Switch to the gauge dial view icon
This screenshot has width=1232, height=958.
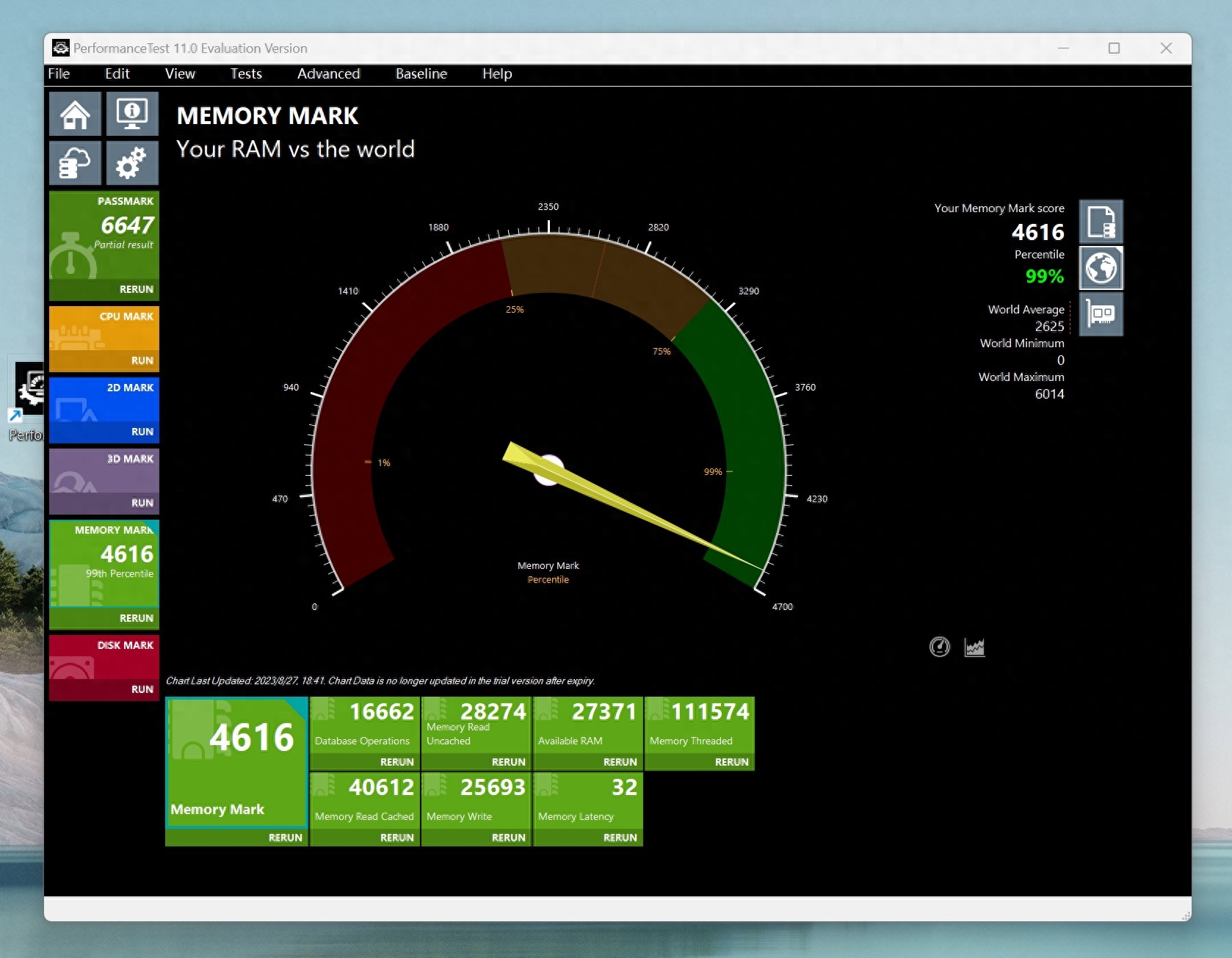(x=940, y=647)
